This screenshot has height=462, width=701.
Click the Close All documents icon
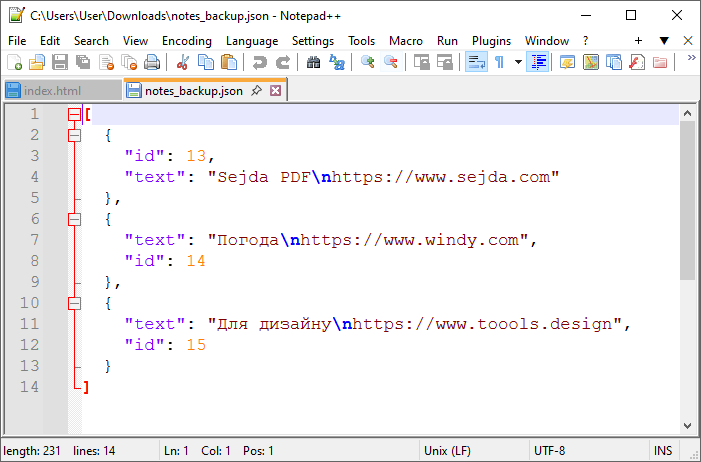point(129,62)
